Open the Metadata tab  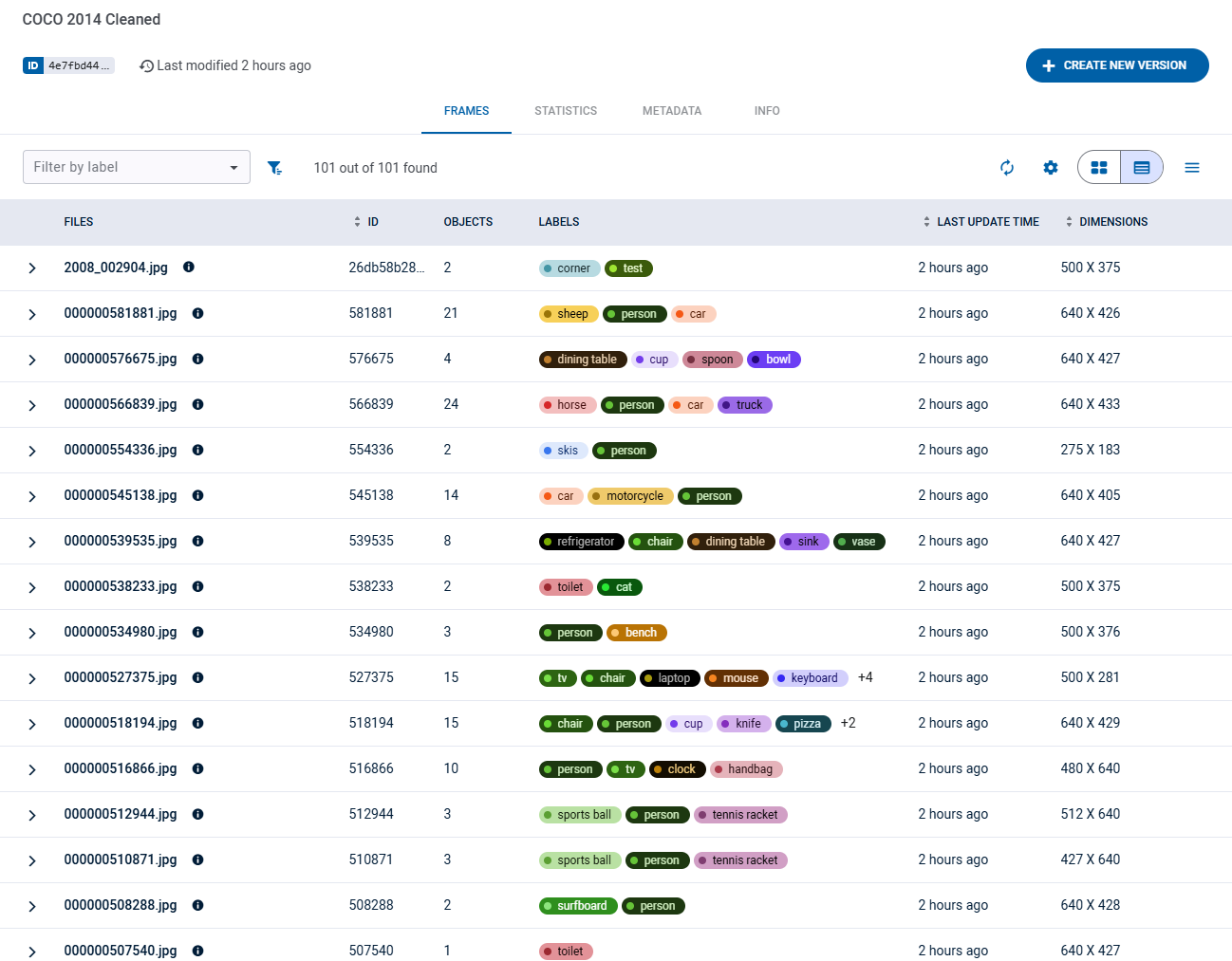(x=672, y=110)
